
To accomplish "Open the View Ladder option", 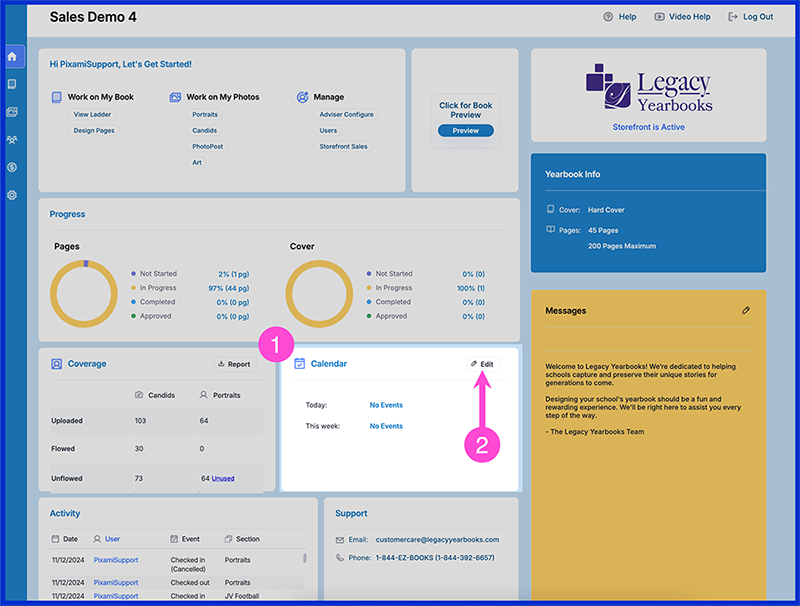I will (x=92, y=114).
